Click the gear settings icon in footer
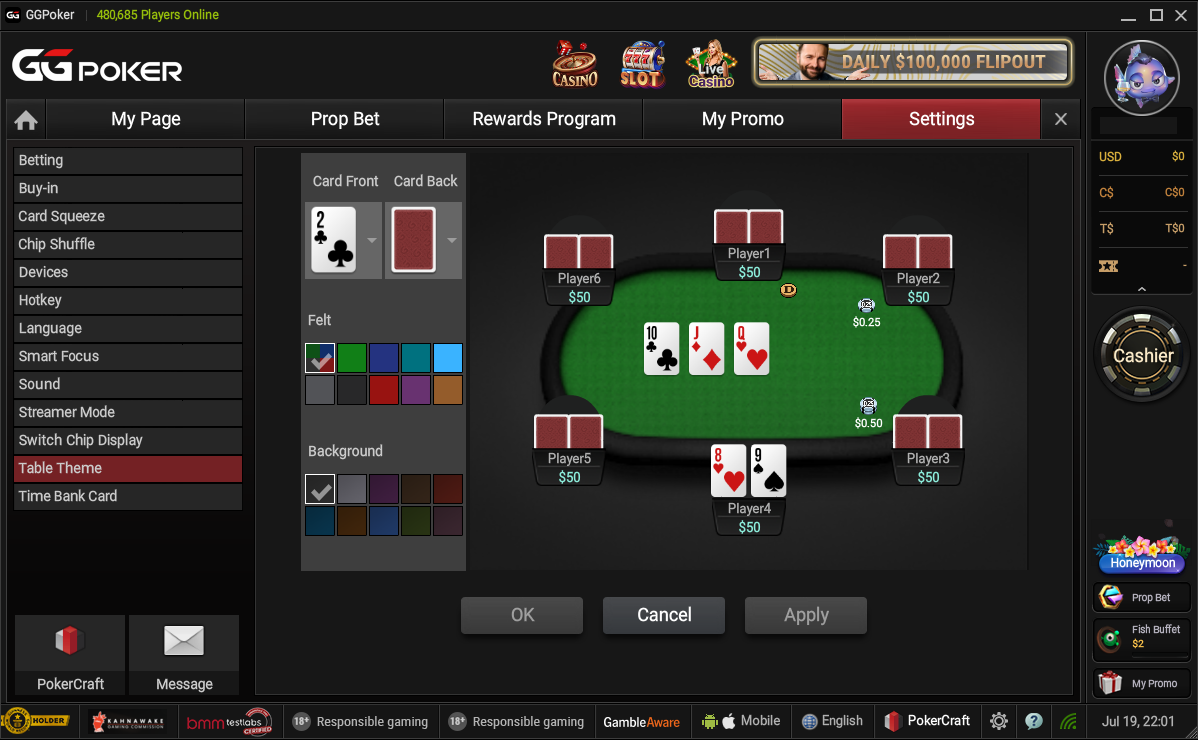Image resolution: width=1198 pixels, height=740 pixels. (x=999, y=721)
